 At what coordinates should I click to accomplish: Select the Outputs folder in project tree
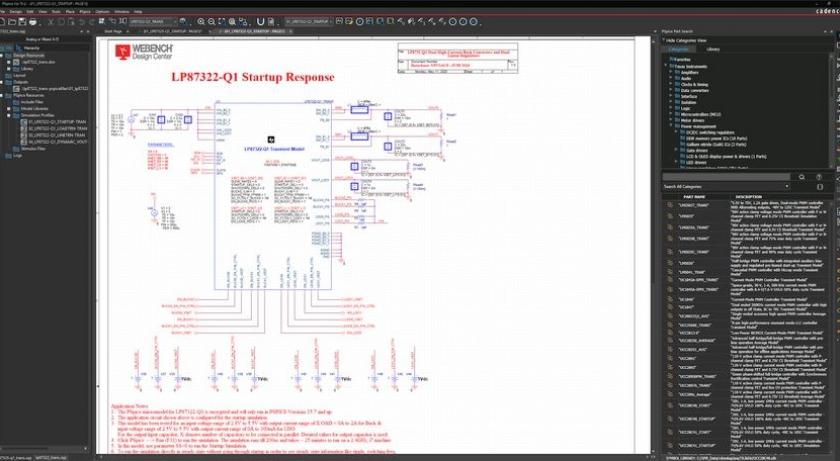pyautogui.click(x=20, y=82)
